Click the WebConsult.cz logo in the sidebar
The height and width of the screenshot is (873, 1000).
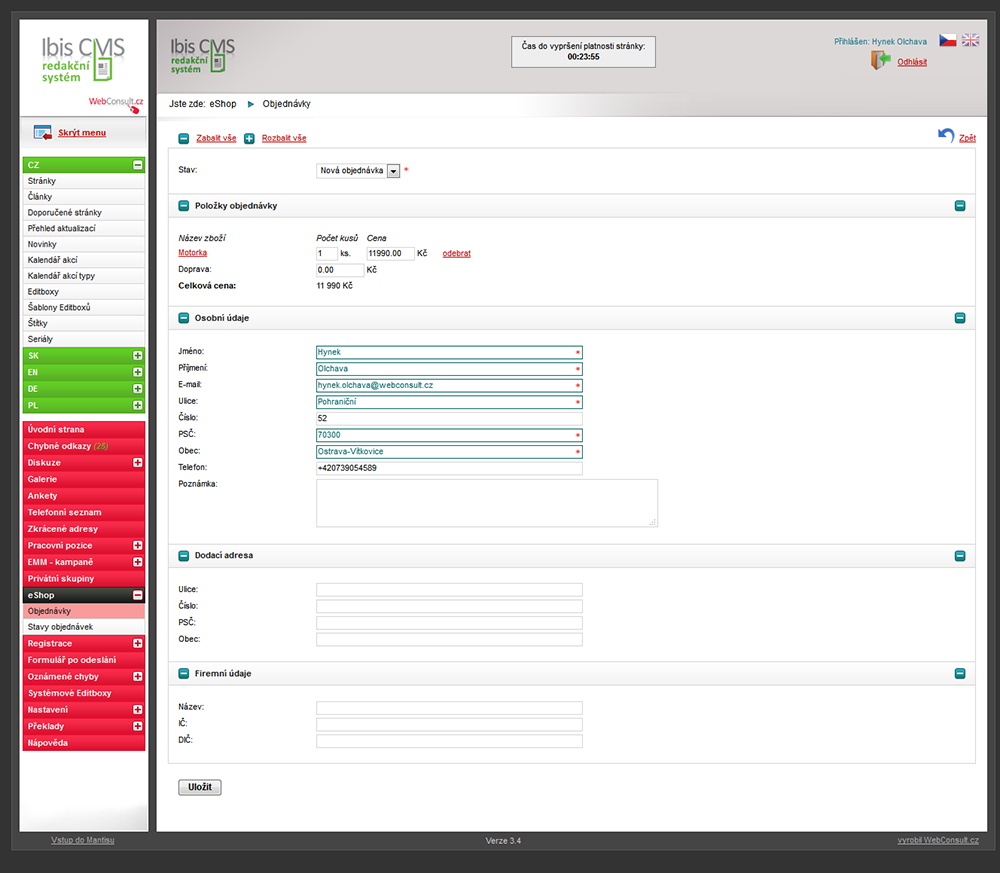pos(115,104)
